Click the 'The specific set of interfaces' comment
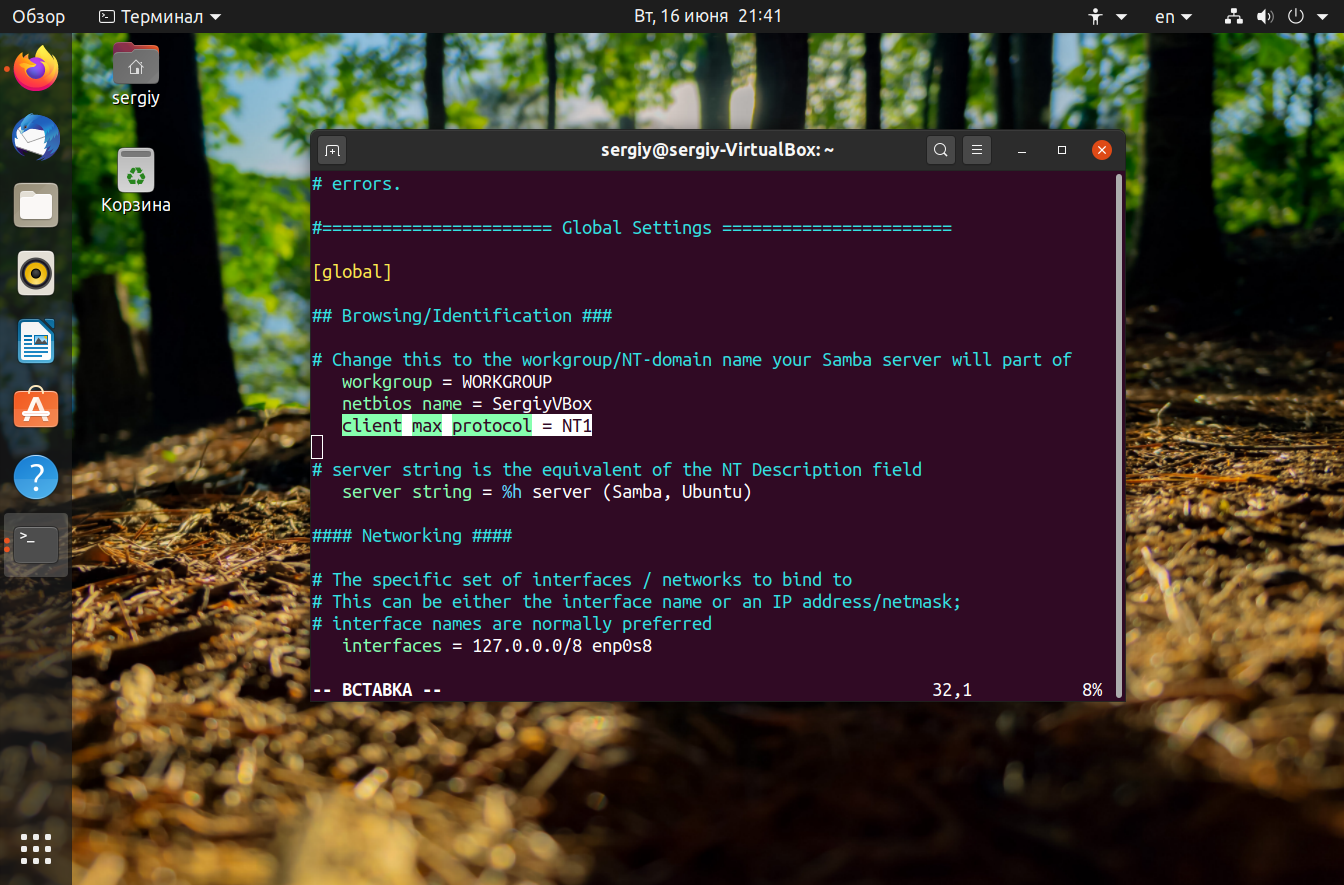This screenshot has height=885, width=1344. click(x=582, y=580)
